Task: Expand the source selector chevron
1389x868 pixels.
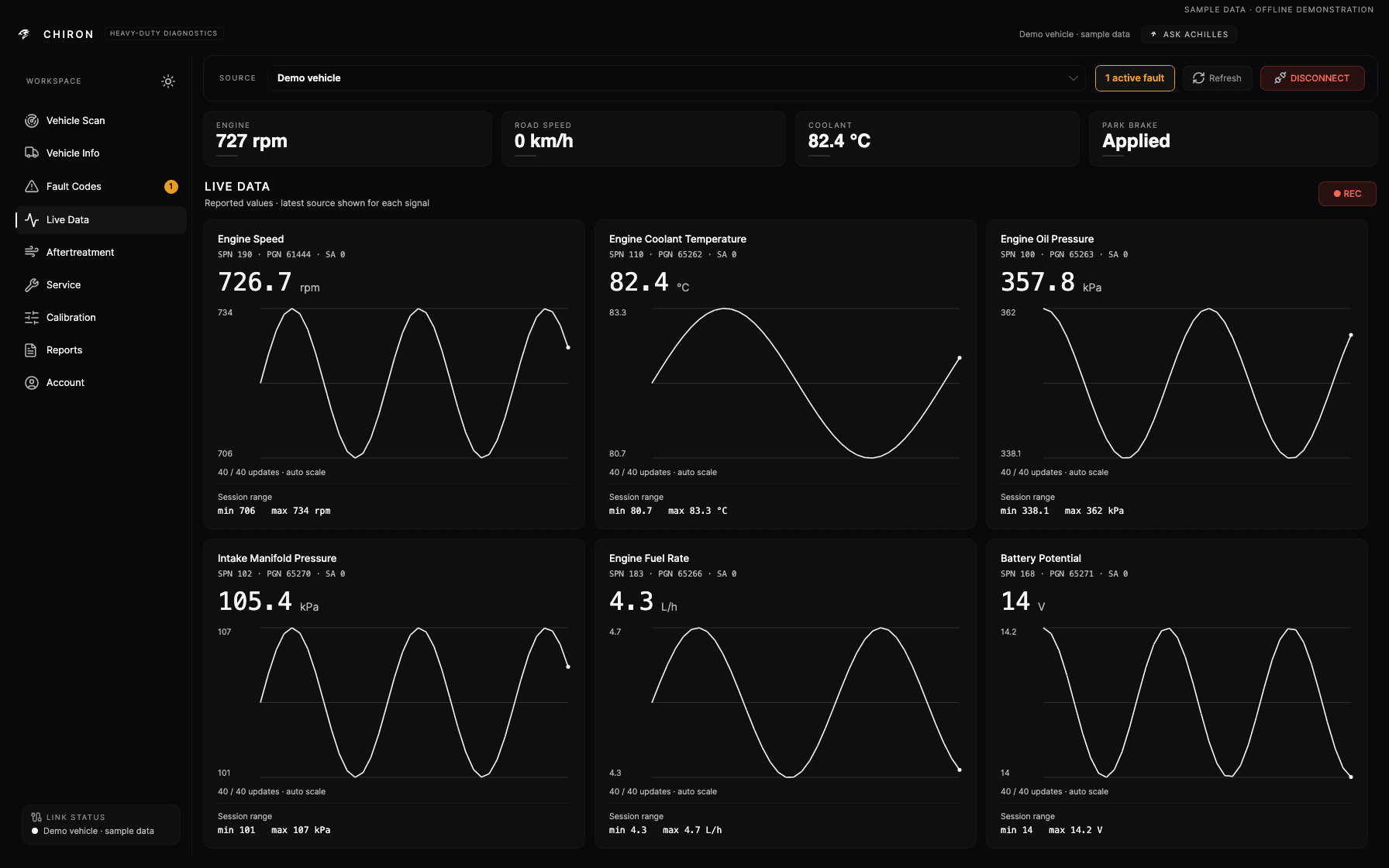Action: [x=1074, y=78]
